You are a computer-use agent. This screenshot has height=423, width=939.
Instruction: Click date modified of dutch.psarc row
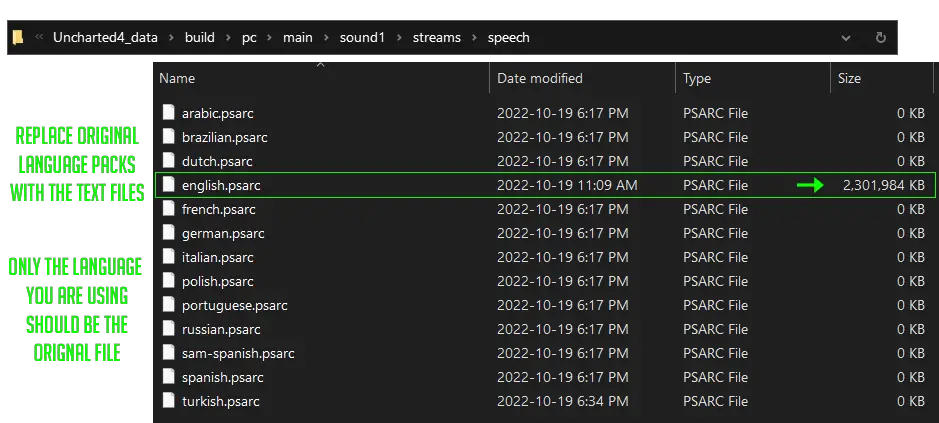pyautogui.click(x=562, y=161)
